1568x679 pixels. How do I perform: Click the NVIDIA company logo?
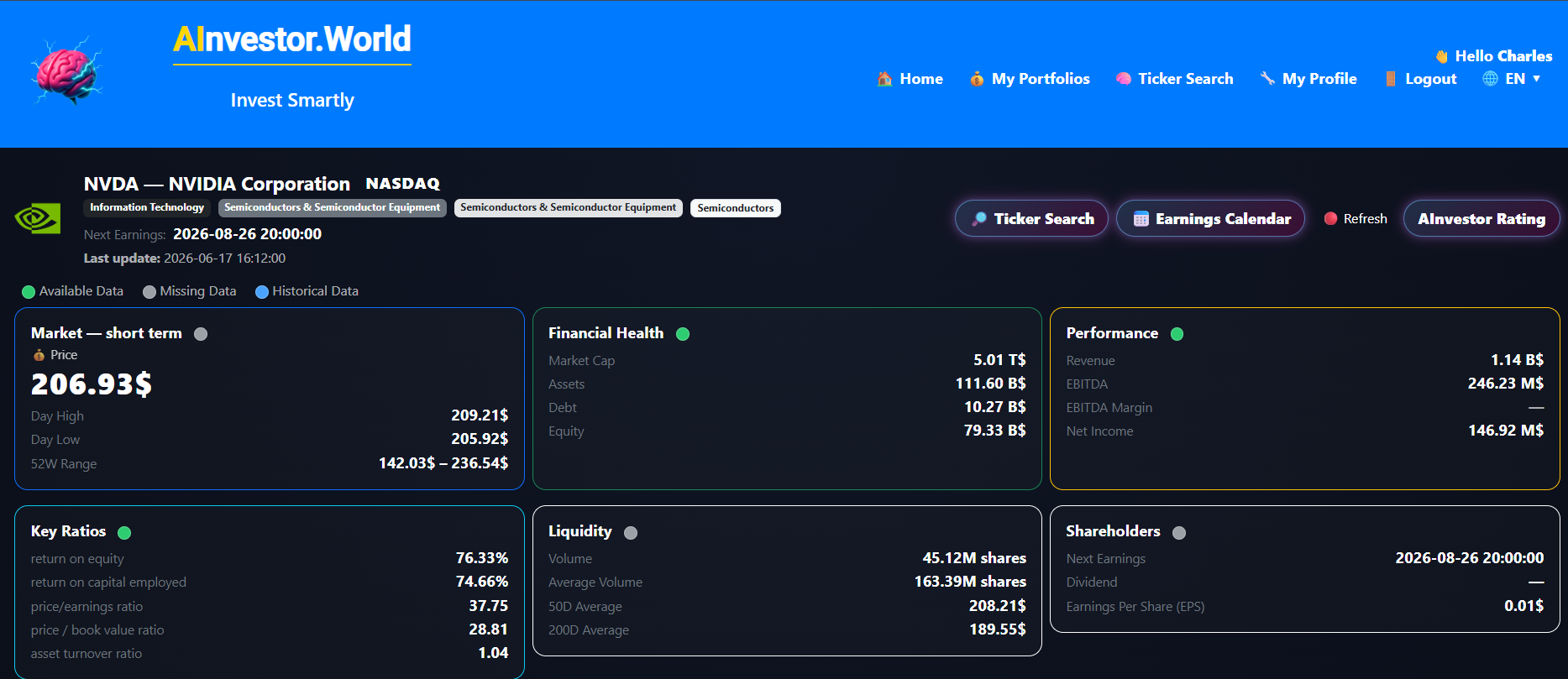tap(38, 219)
